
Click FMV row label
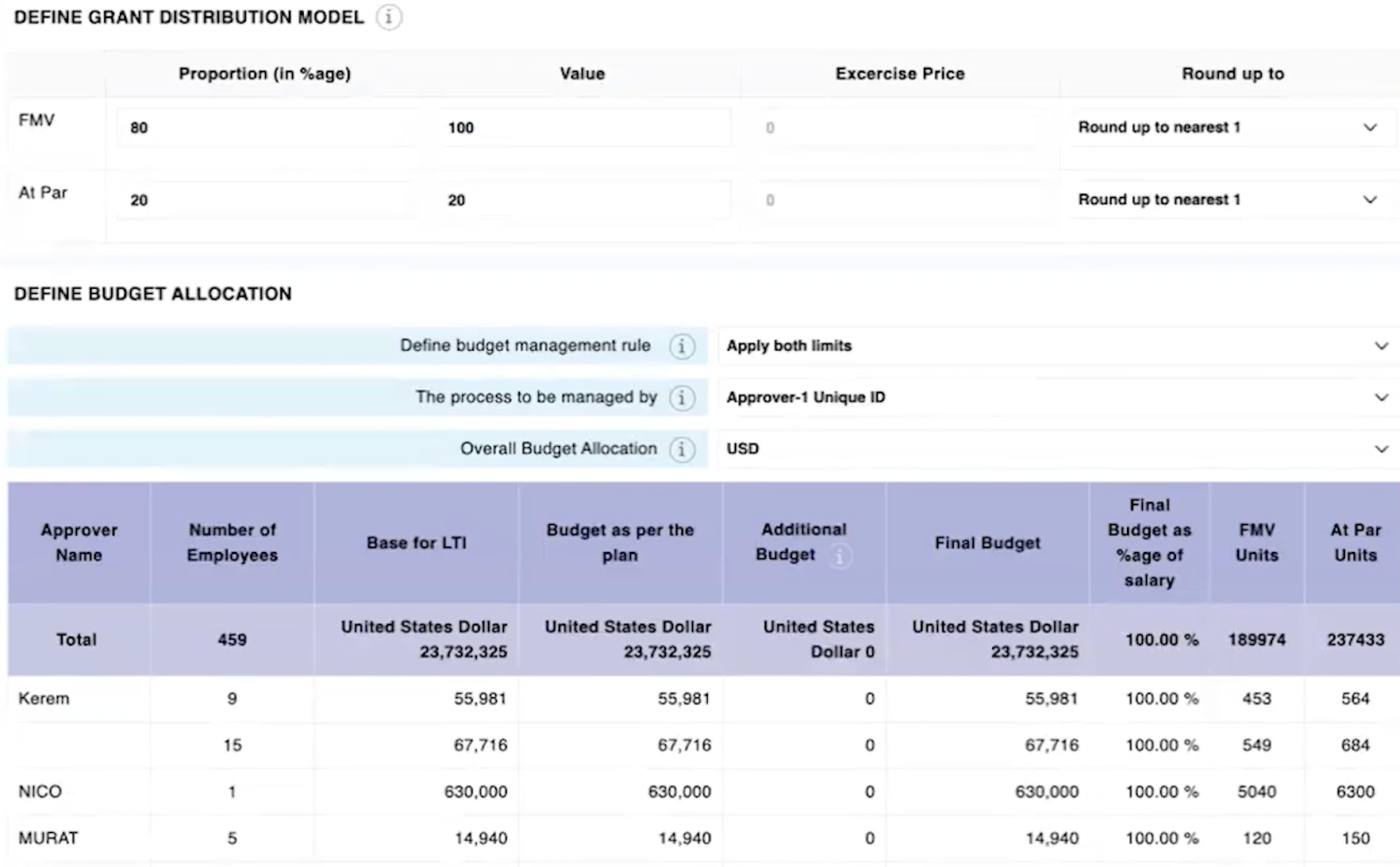point(37,120)
